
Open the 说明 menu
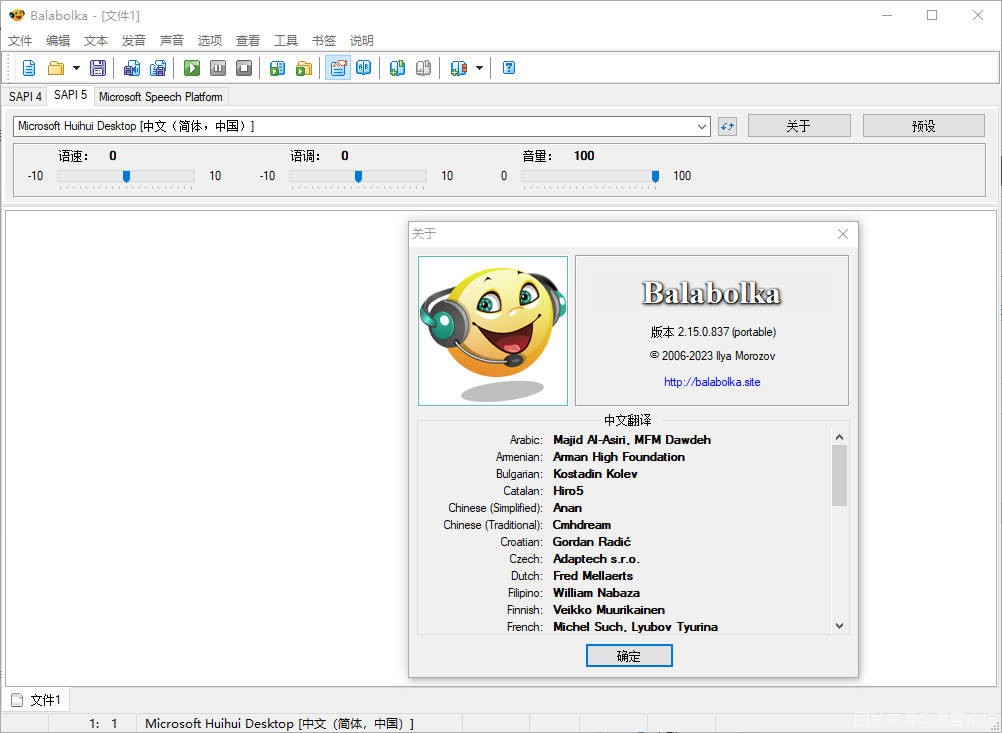coord(362,41)
